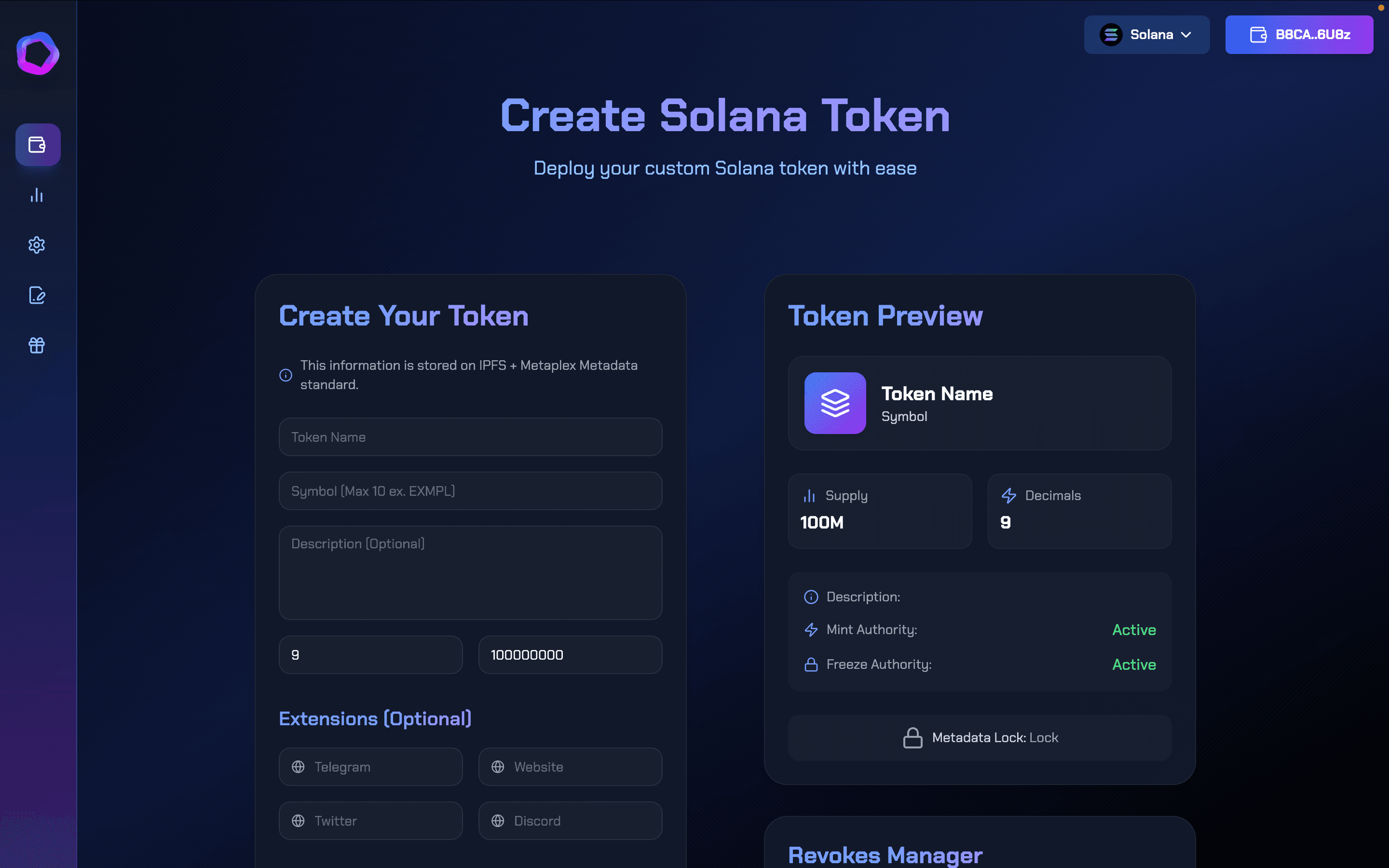
Task: Open the file edit icon in the sidebar
Action: pos(37,295)
